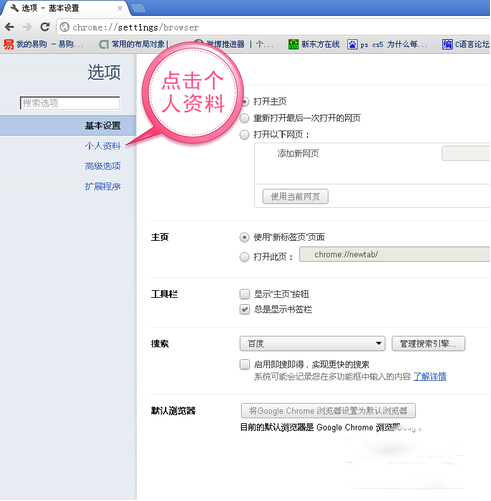The image size is (491, 501).
Task: Select the 打开此页 radio option
Action: 245,257
